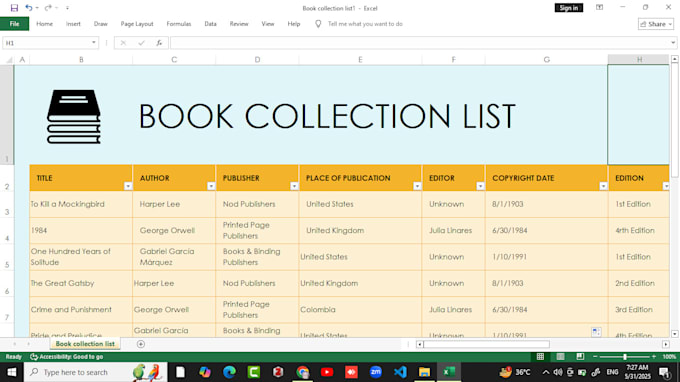This screenshot has width=680, height=382.
Task: Click the Quick Analysis icon near column G
Action: (x=596, y=332)
